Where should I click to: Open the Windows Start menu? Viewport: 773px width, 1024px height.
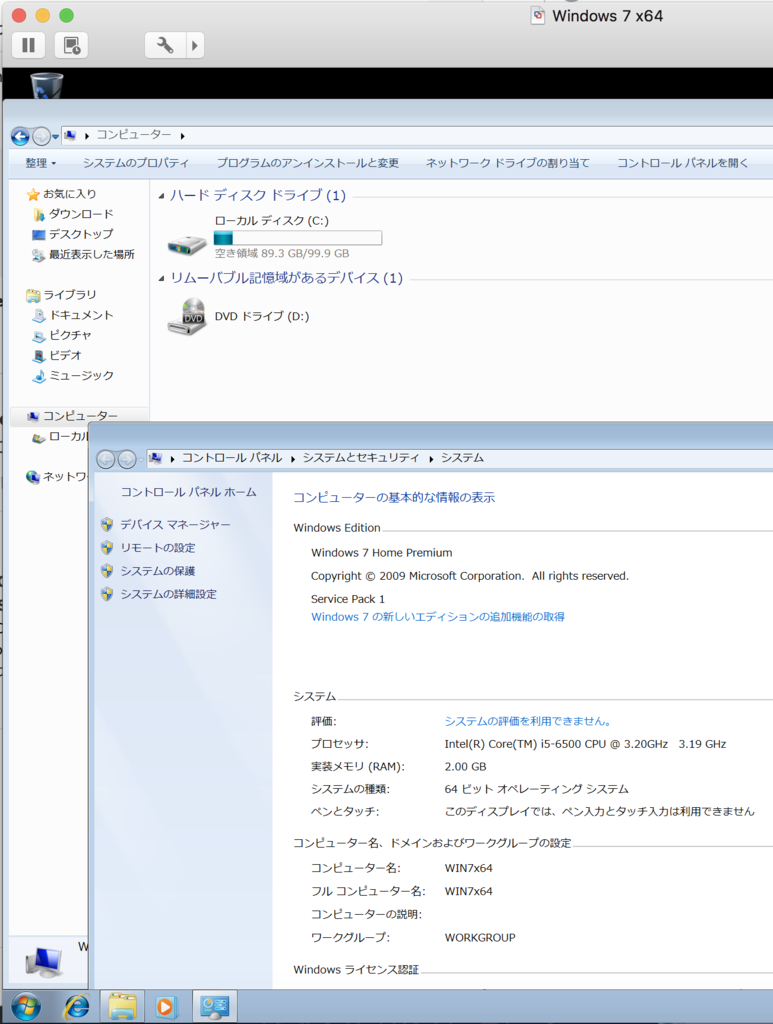[x=26, y=1006]
